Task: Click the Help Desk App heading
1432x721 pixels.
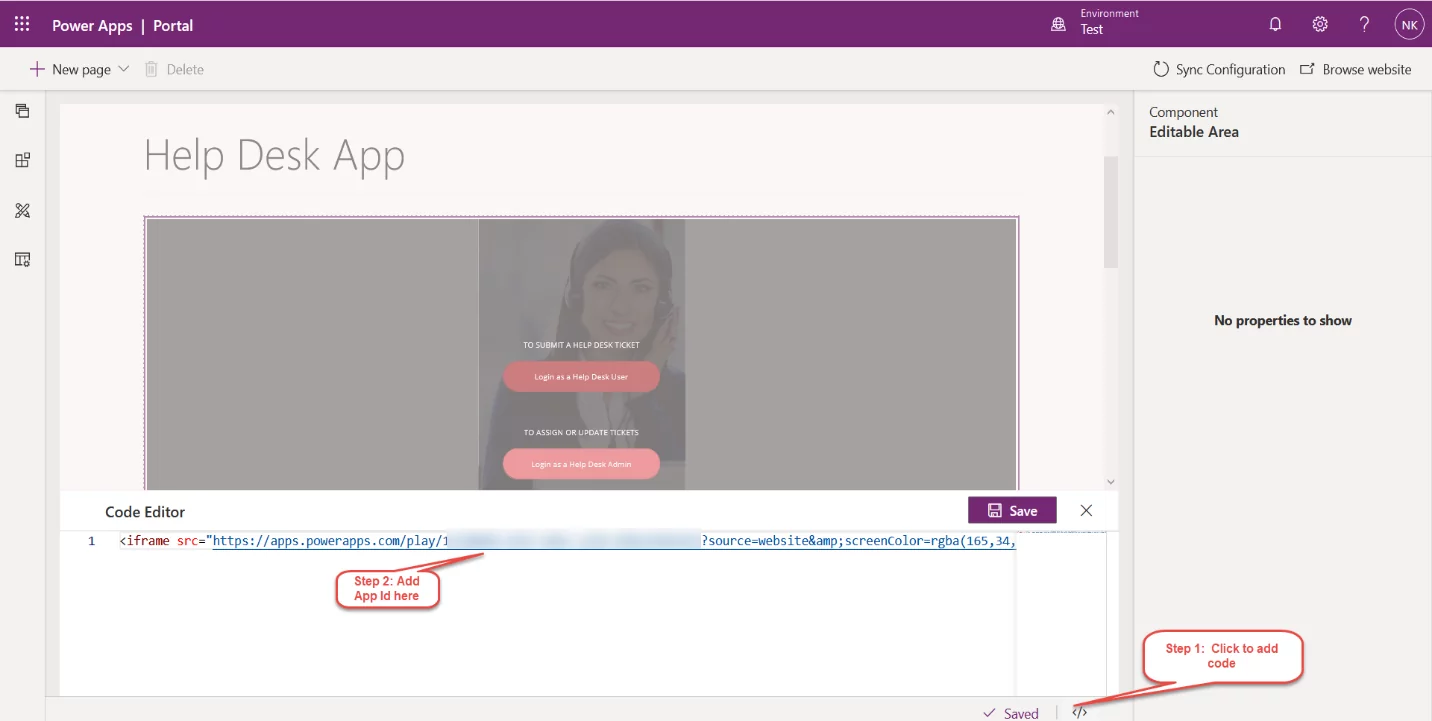Action: [274, 155]
